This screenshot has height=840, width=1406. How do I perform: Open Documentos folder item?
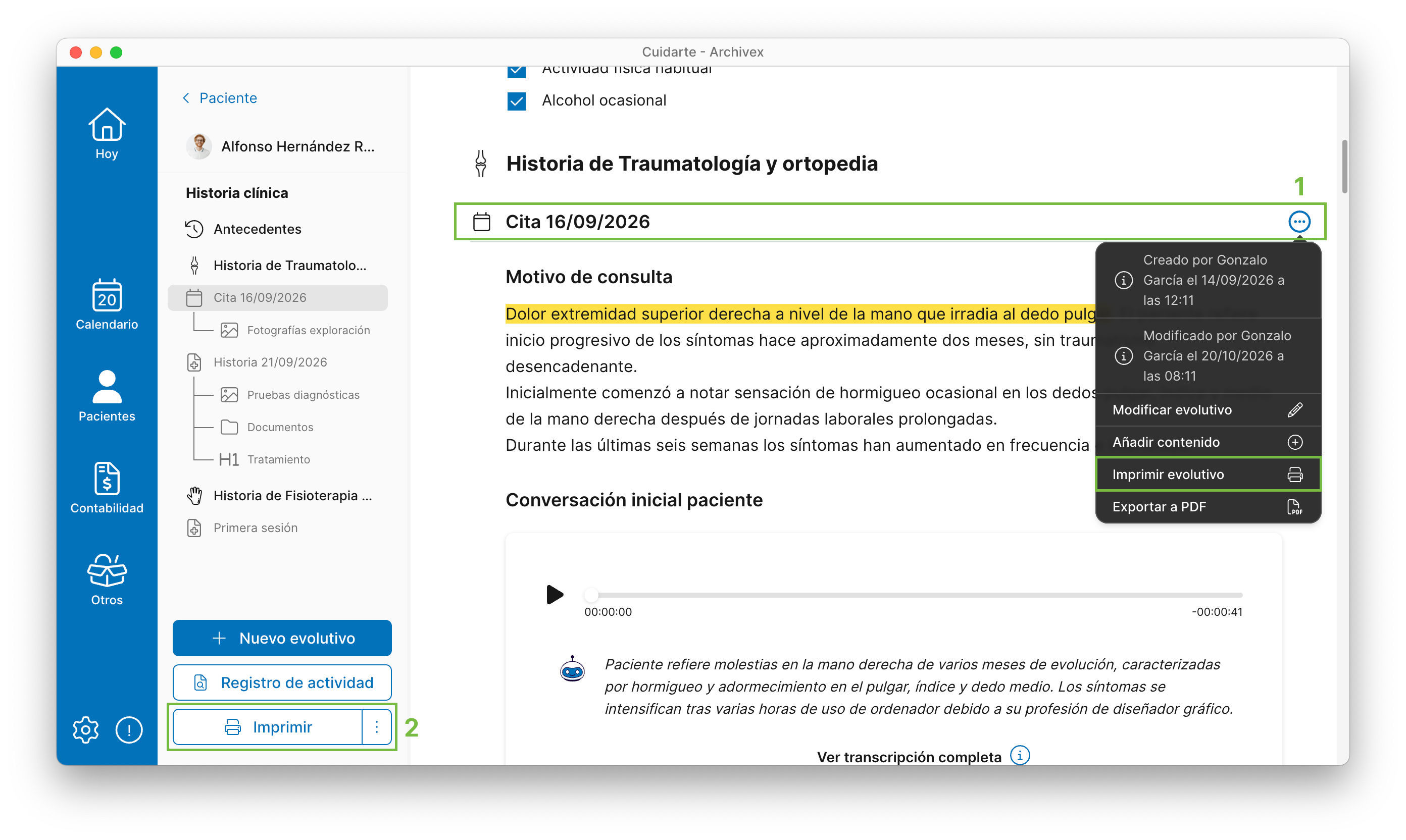[267, 427]
